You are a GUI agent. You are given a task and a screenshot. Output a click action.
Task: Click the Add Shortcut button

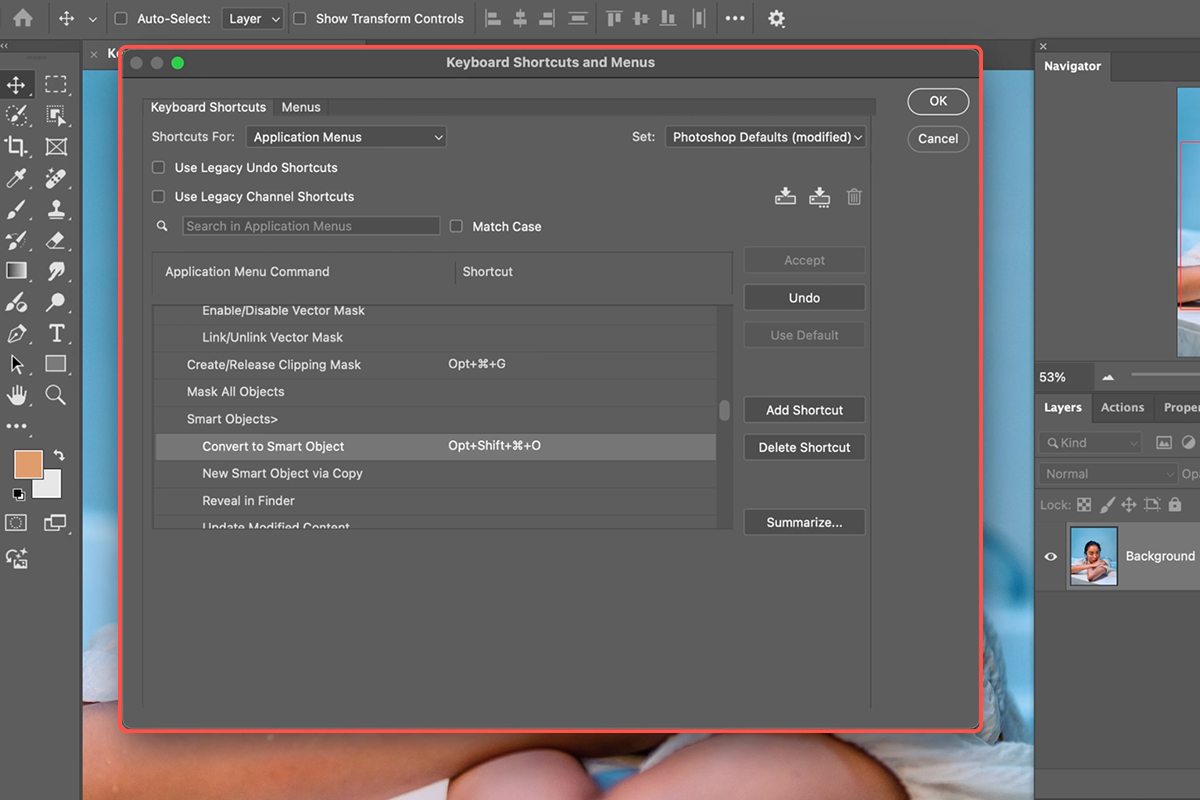pyautogui.click(x=804, y=410)
